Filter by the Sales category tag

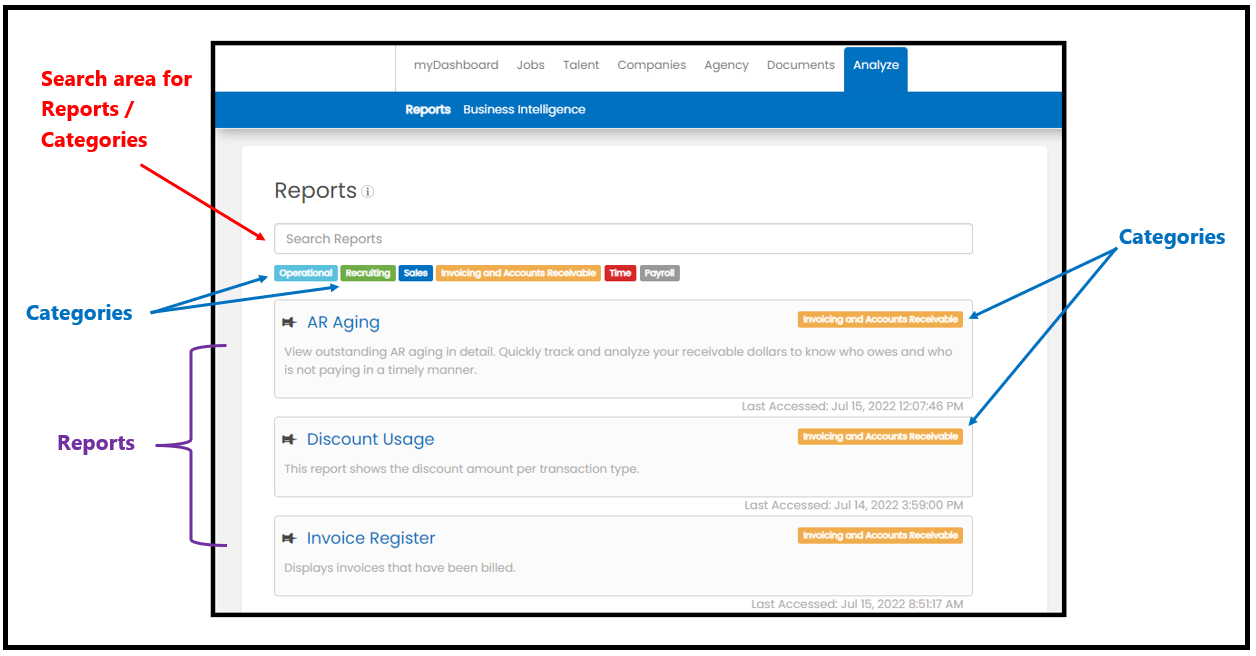click(416, 273)
